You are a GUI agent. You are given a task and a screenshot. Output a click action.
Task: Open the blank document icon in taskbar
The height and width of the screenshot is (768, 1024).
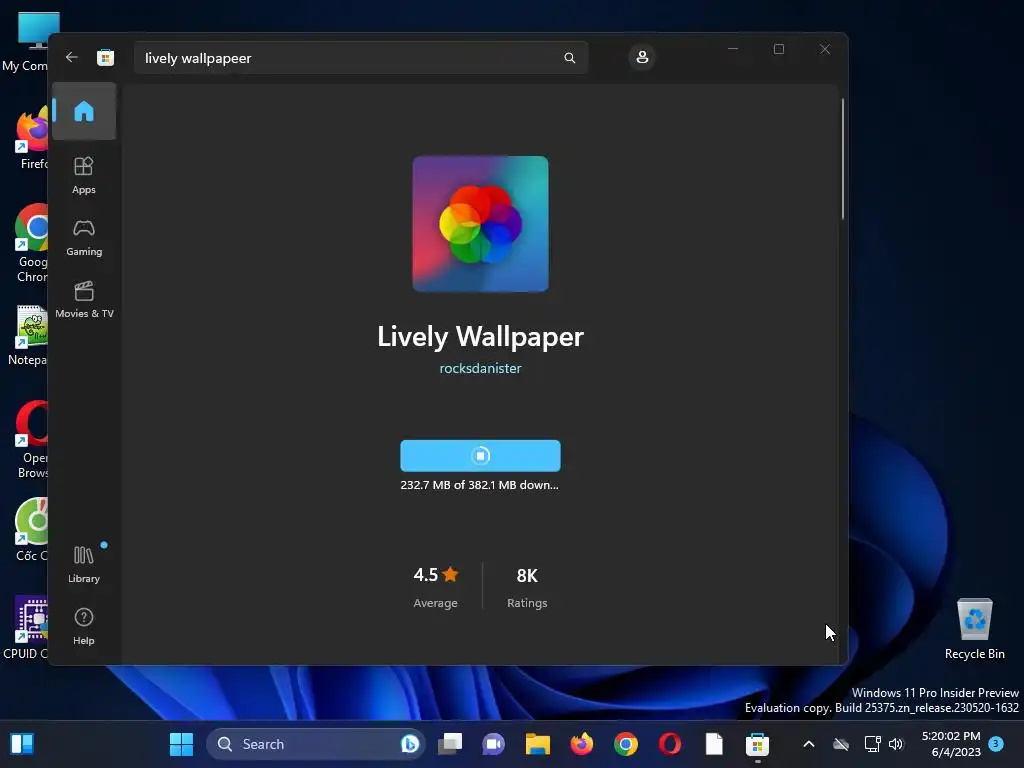[x=714, y=744]
